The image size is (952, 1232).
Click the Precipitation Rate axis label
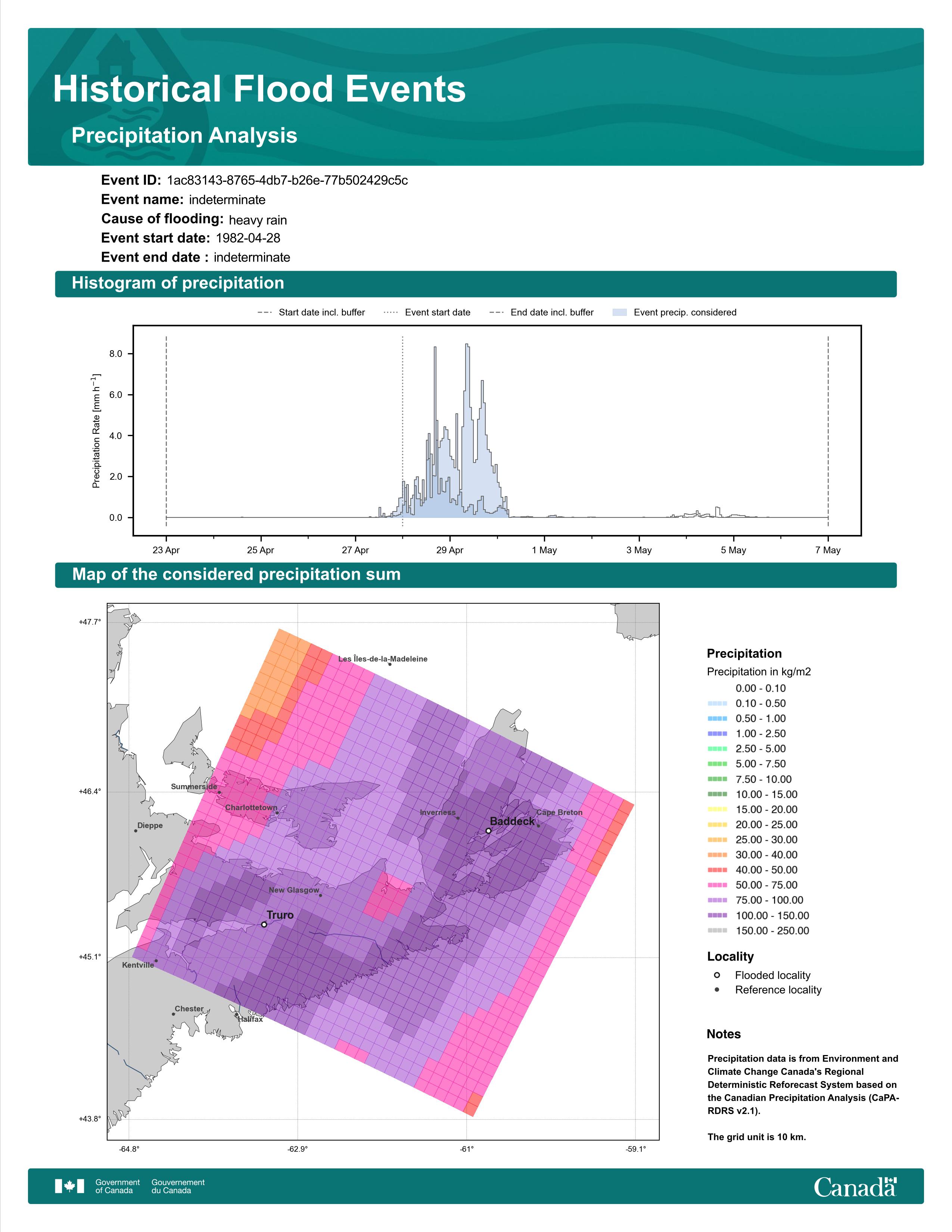(x=96, y=430)
